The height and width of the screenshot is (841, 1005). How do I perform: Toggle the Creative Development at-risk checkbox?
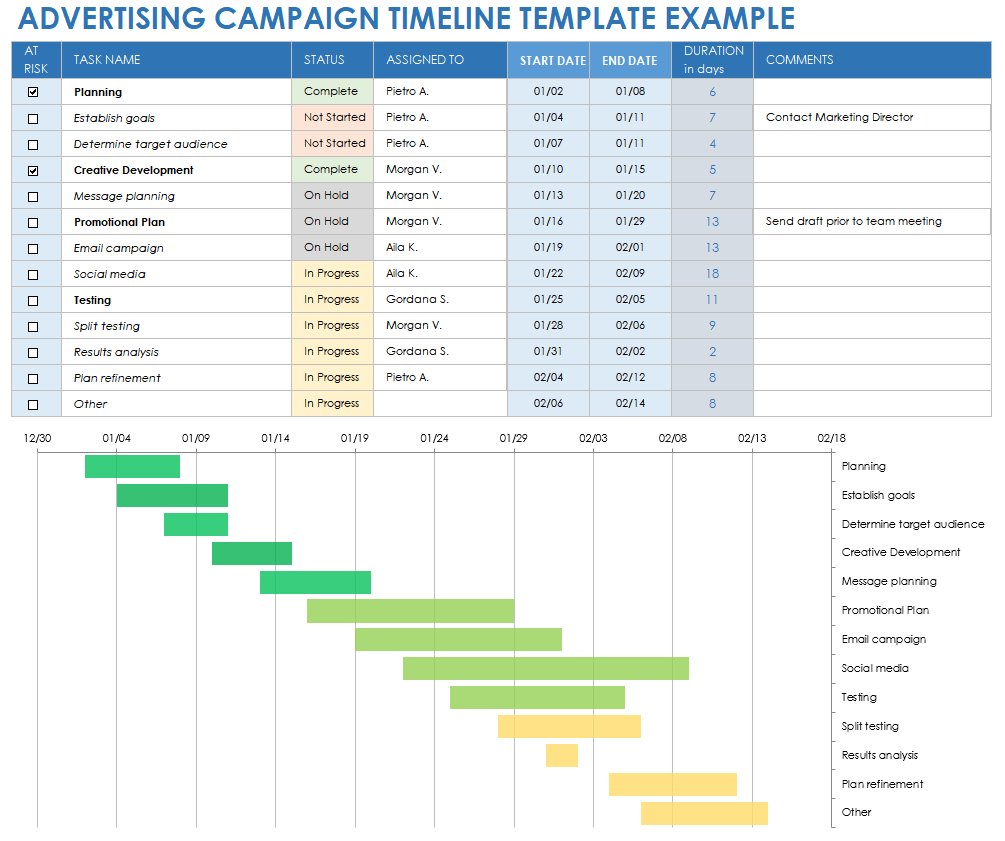coord(33,170)
